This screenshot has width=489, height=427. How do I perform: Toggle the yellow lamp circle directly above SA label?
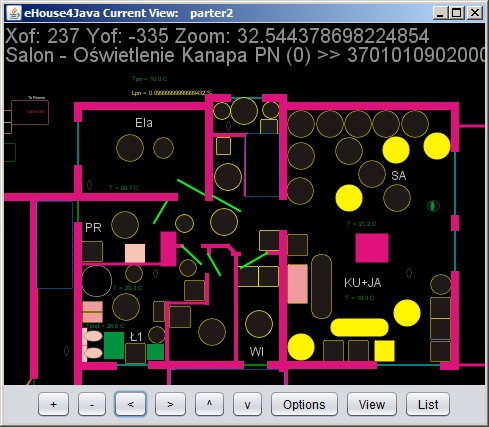[396, 150]
